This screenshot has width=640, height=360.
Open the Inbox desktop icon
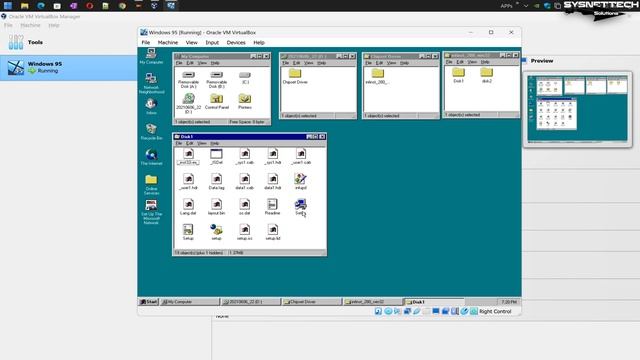click(151, 106)
